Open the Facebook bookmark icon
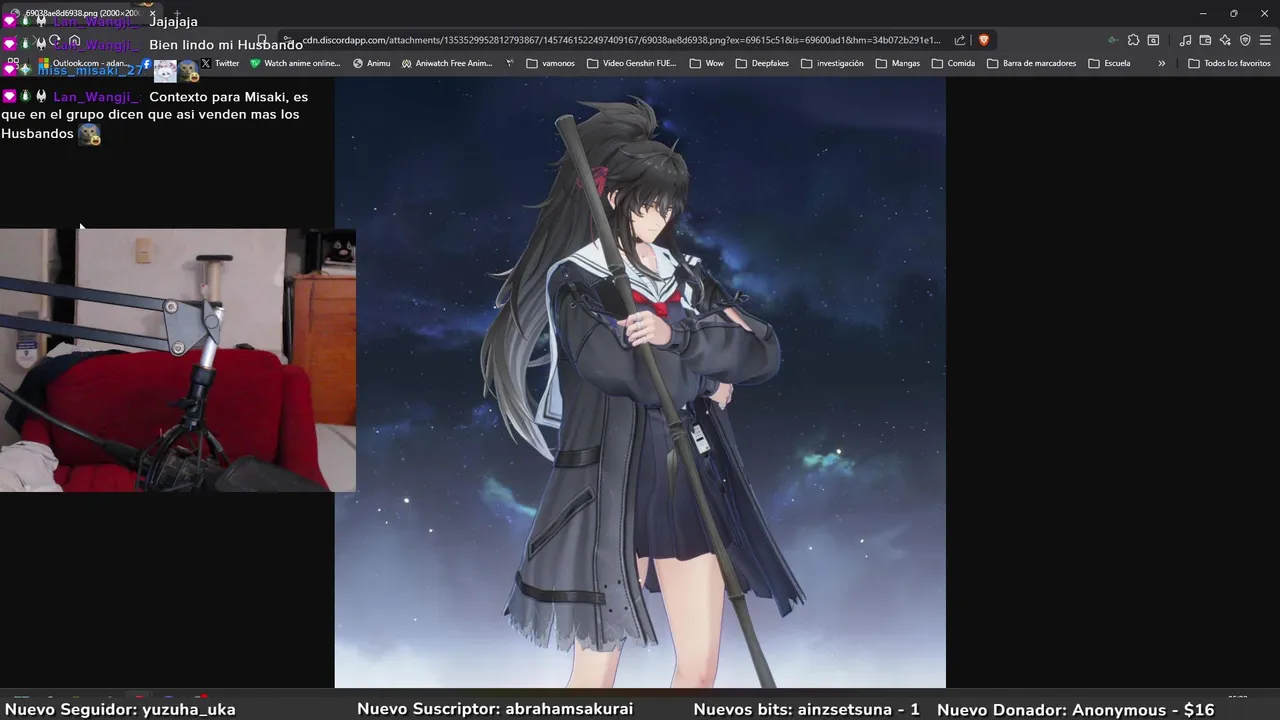Viewport: 1280px width, 720px height. click(147, 63)
